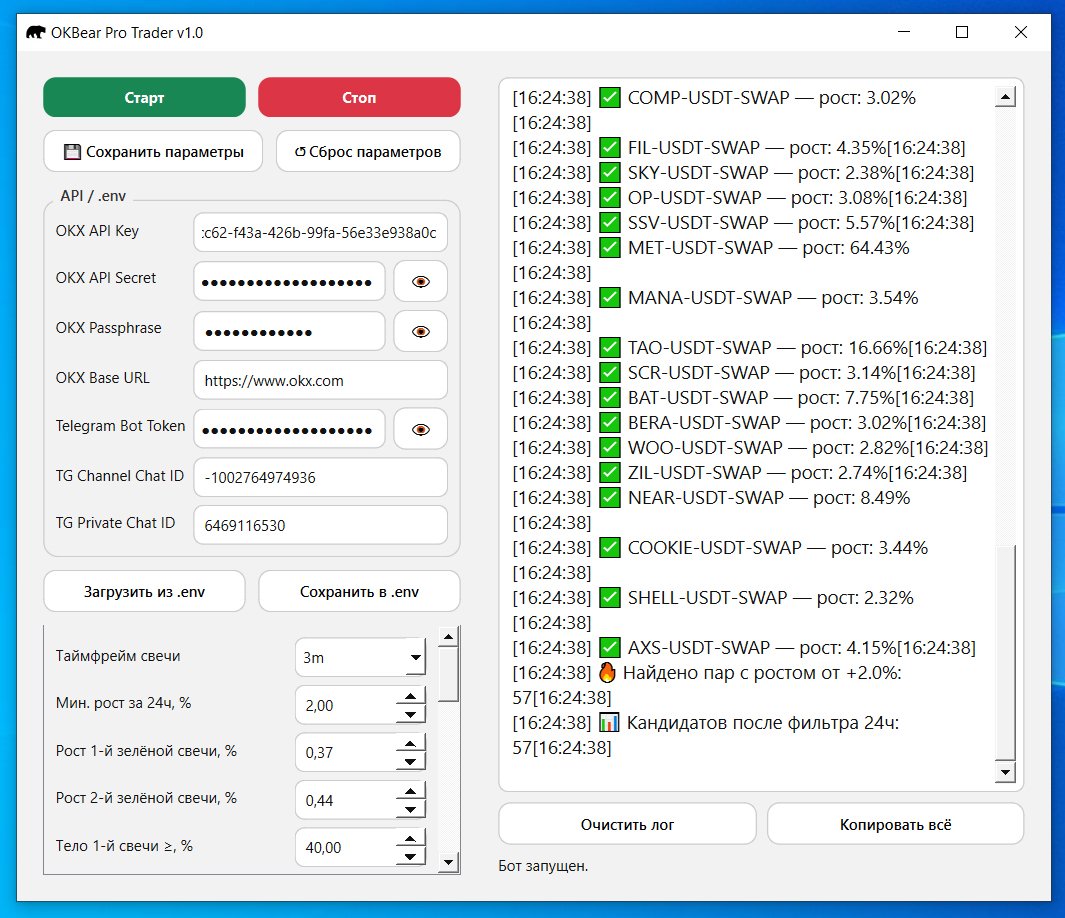Screen dimensions: 1065x918
Task: Click the OKX Base URL field
Action: (x=320, y=380)
